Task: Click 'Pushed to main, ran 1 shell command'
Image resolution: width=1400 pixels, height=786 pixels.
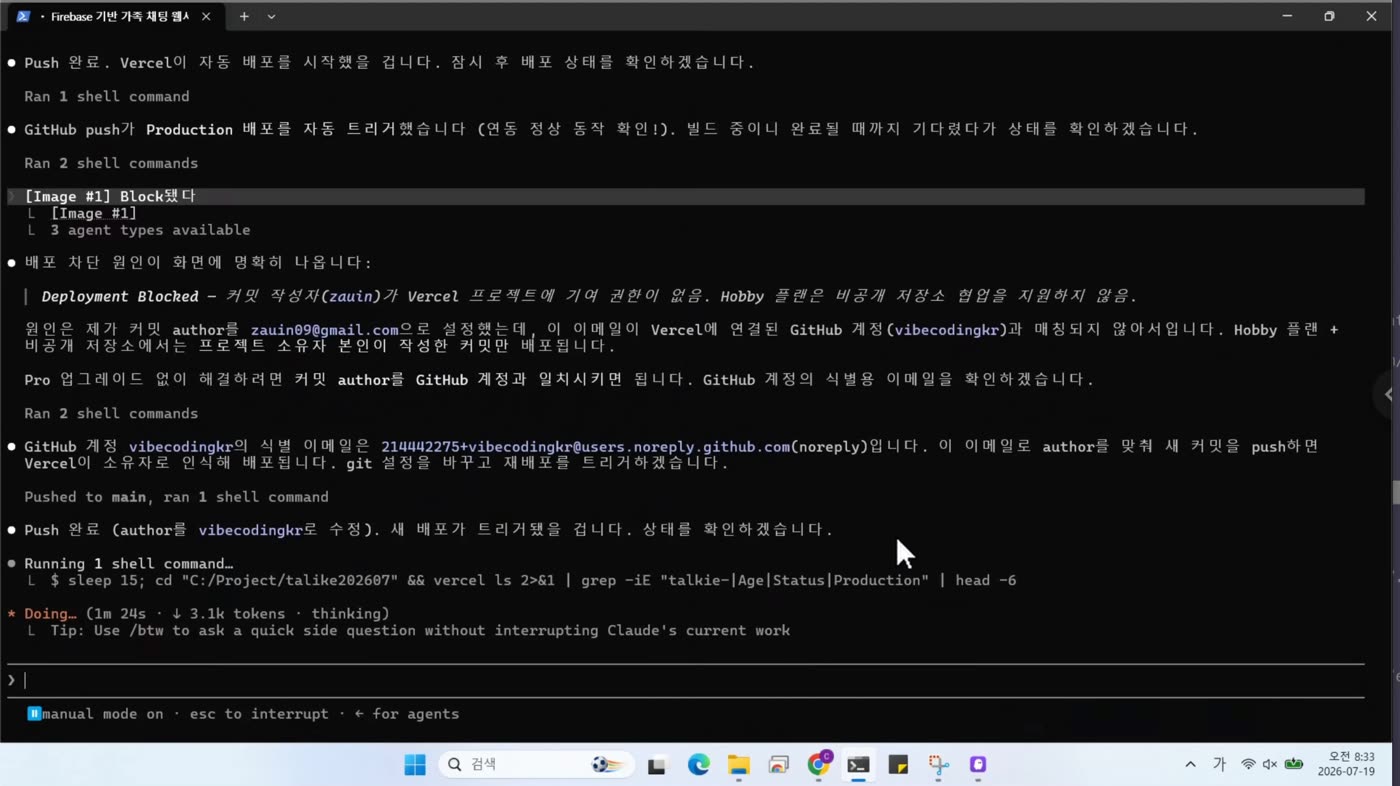Action: pos(176,497)
